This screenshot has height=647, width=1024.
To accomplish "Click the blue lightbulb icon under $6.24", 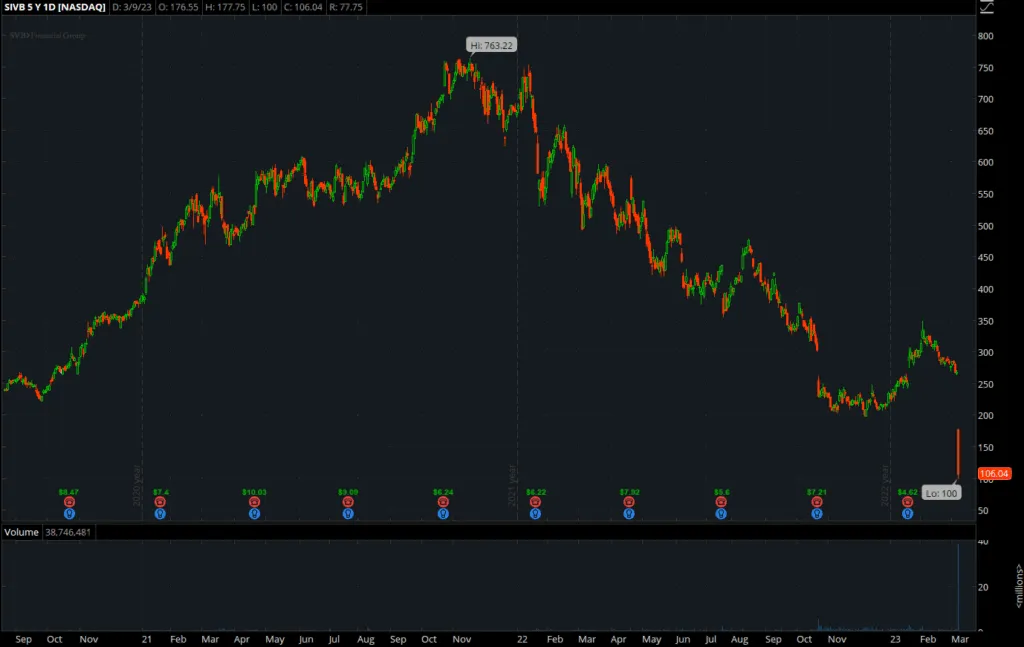I will point(443,512).
